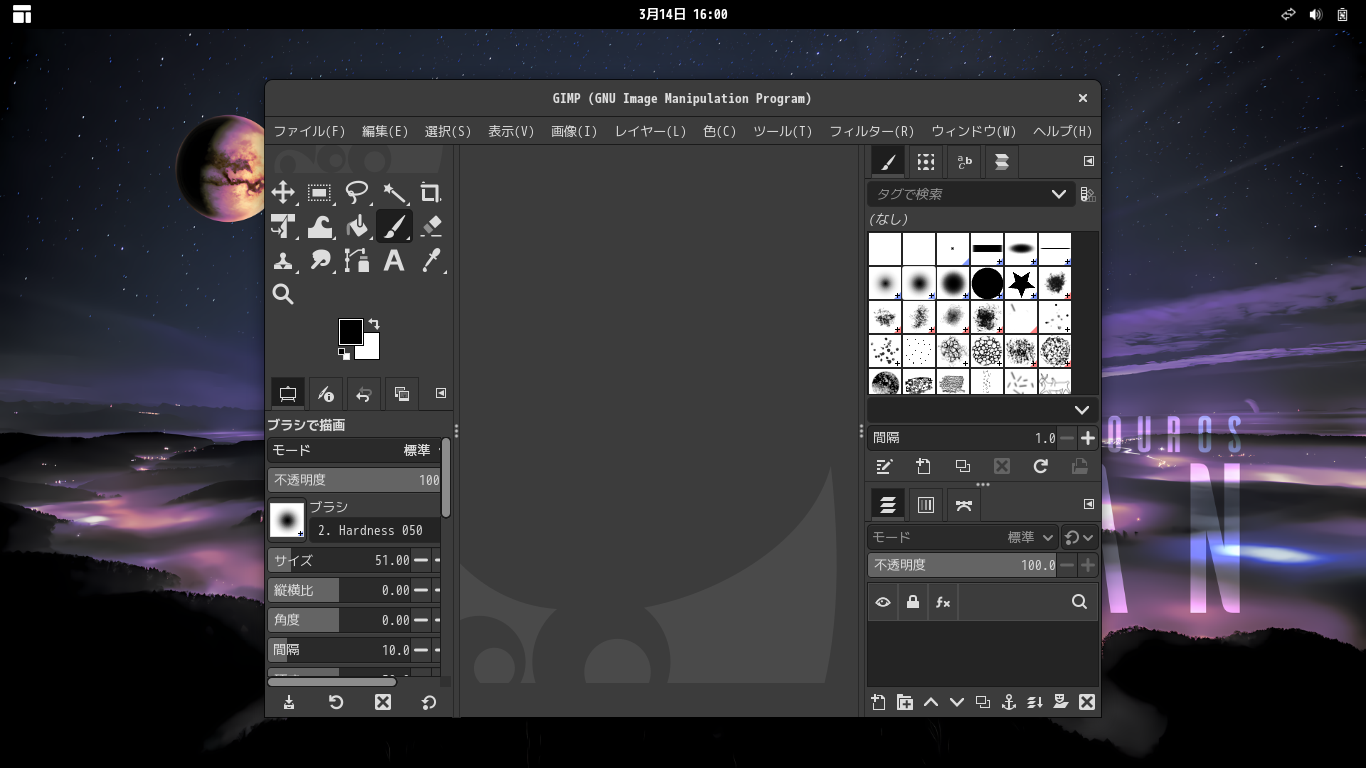Click the black foreground color swatch
Image resolution: width=1366 pixels, height=768 pixels.
click(x=350, y=332)
